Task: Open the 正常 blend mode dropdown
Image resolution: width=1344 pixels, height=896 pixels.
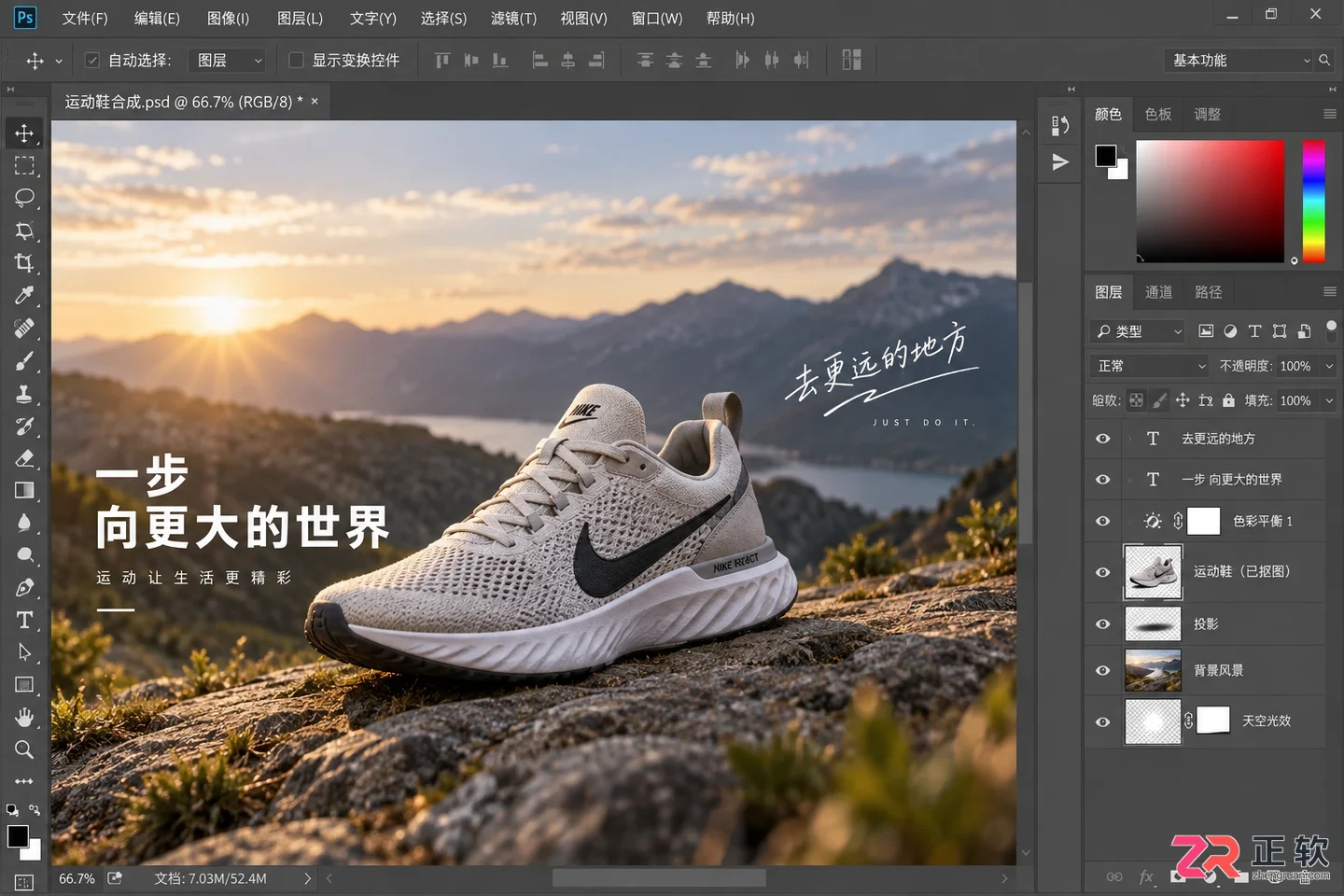Action: (x=1150, y=366)
